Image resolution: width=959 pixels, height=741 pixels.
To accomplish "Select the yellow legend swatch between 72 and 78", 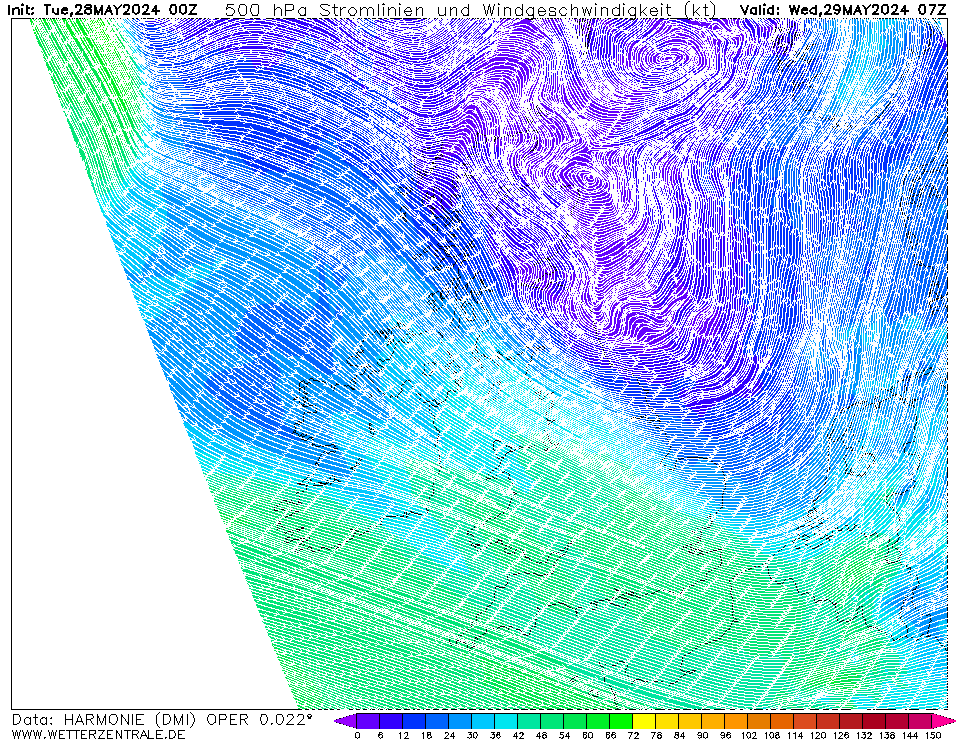I will point(645,721).
